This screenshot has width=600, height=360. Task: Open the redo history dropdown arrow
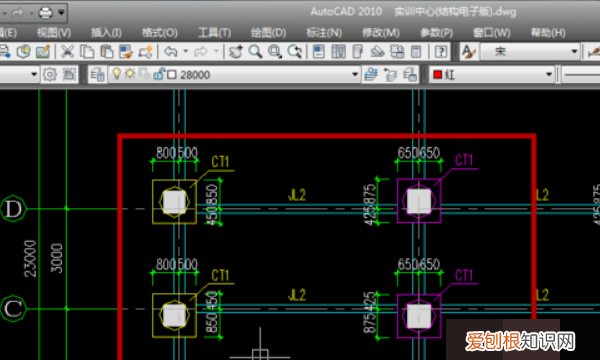216,51
